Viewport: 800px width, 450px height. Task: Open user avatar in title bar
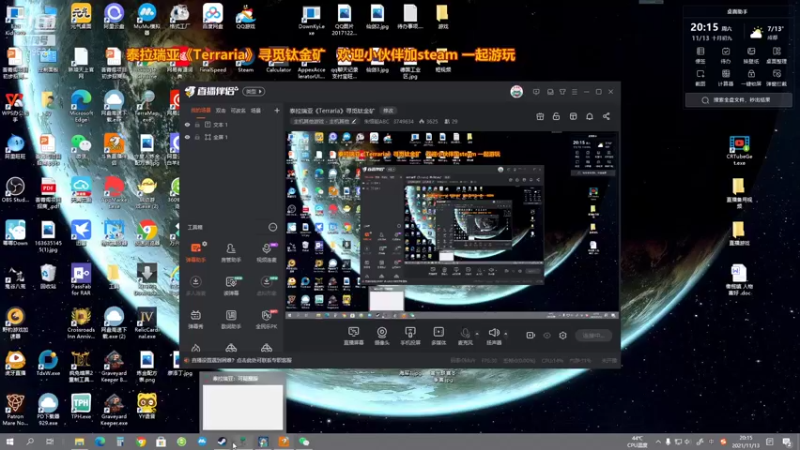[x=516, y=92]
